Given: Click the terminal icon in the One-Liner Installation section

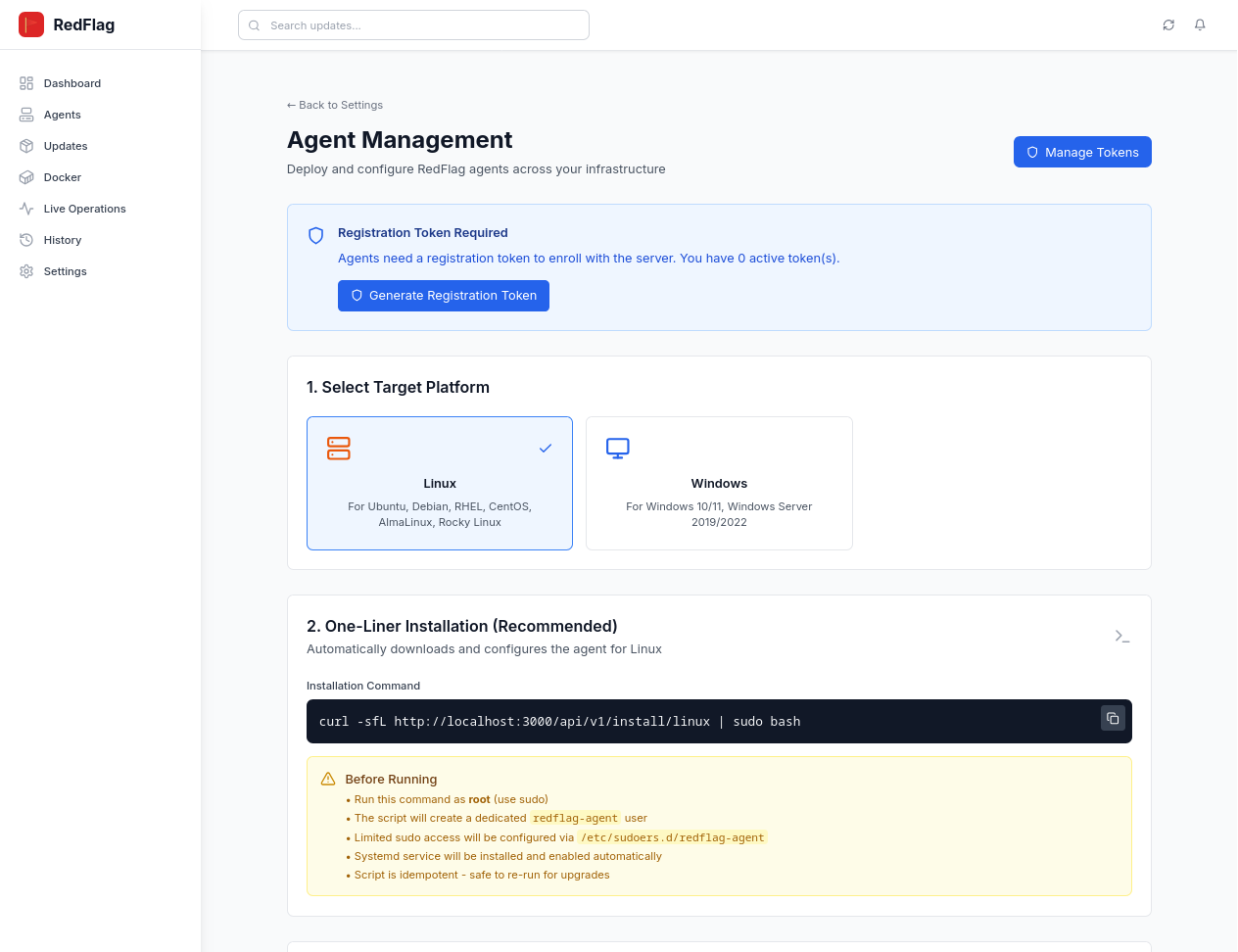Looking at the screenshot, I should (x=1122, y=637).
